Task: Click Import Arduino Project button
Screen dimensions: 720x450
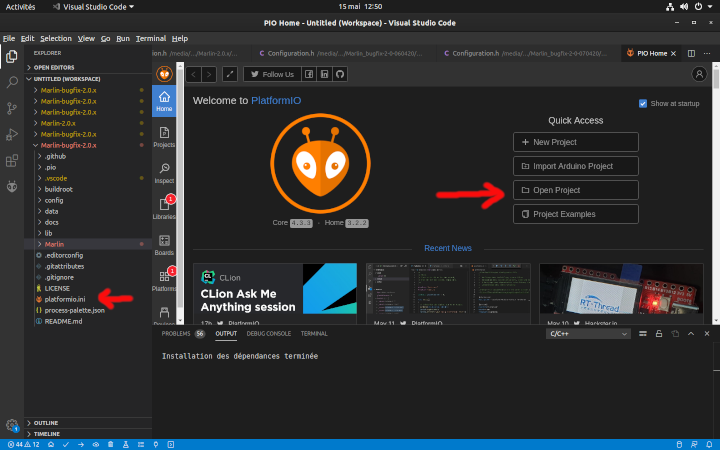Action: 575,166
